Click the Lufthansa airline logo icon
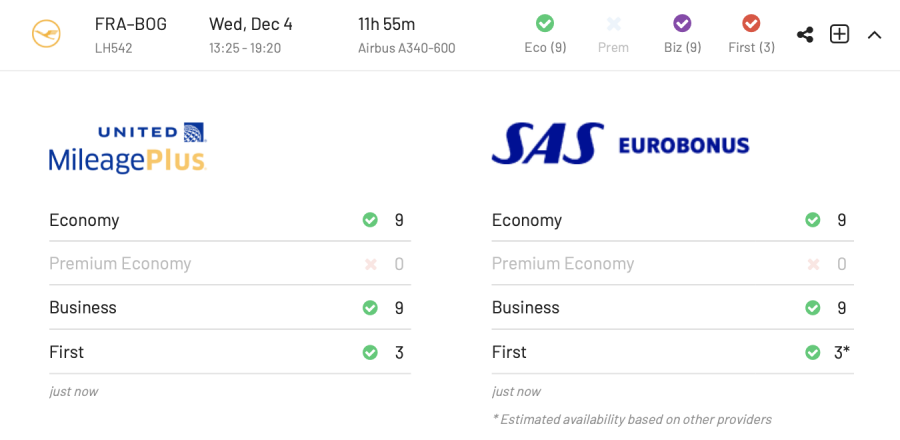 coord(46,34)
